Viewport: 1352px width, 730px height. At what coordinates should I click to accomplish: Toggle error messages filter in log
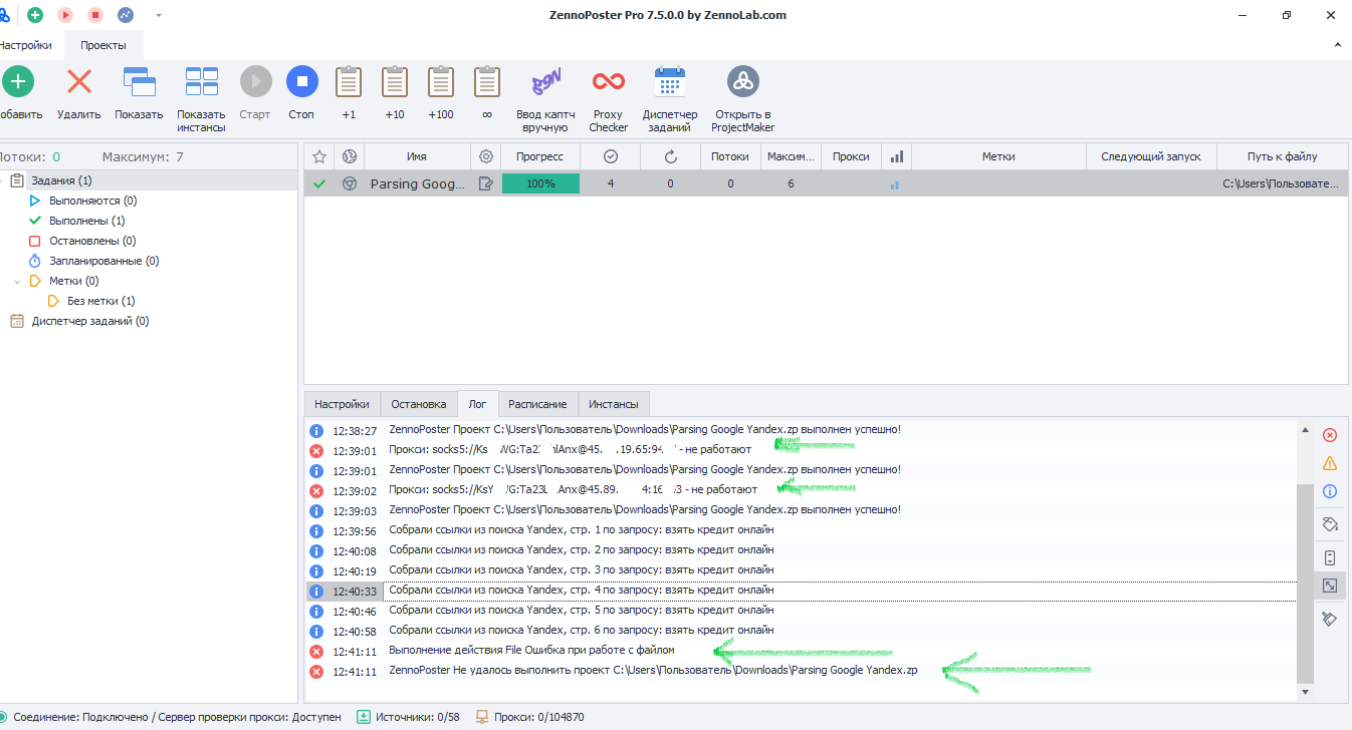[x=1330, y=435]
